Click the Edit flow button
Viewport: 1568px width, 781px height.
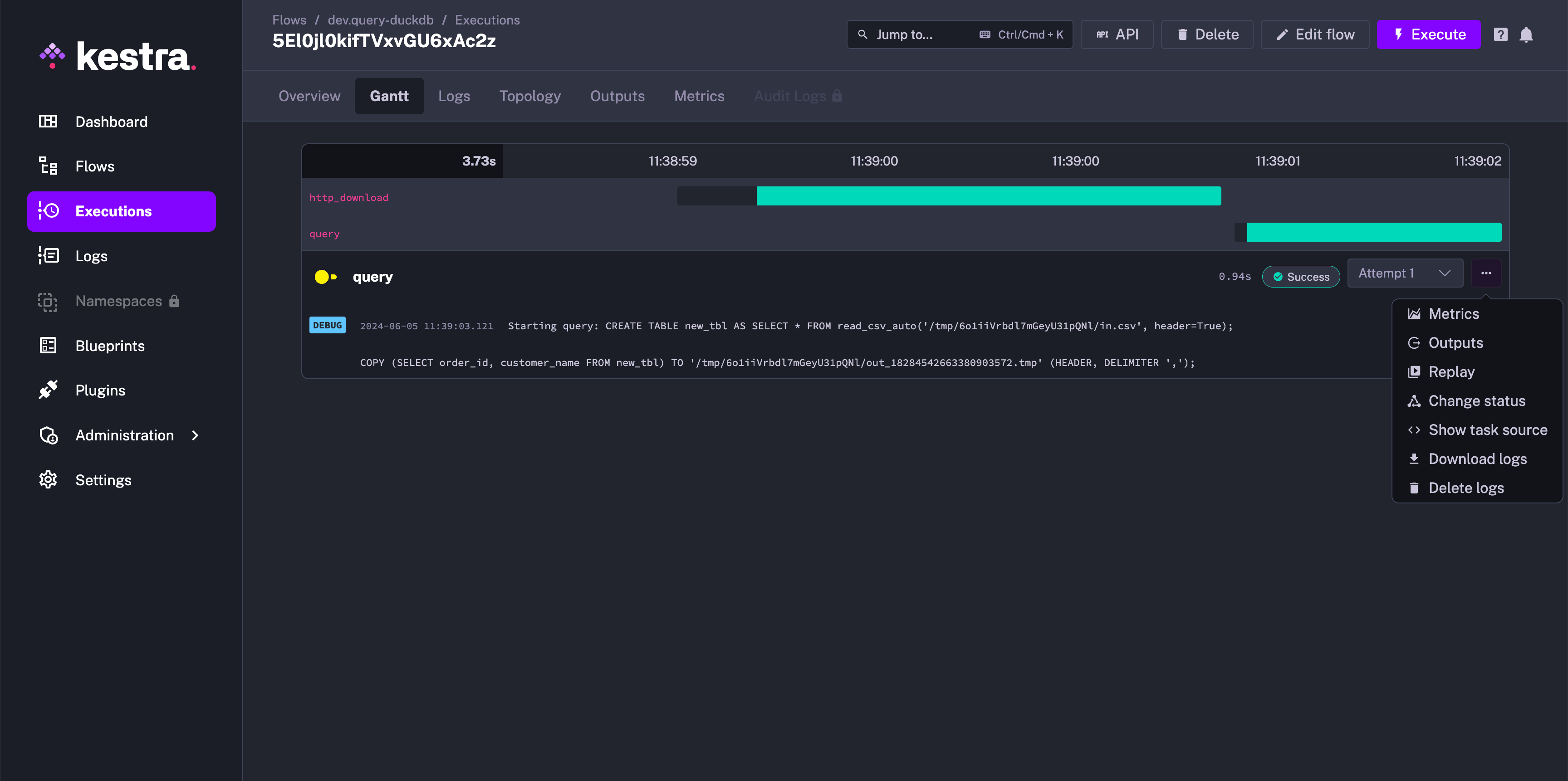(1315, 34)
